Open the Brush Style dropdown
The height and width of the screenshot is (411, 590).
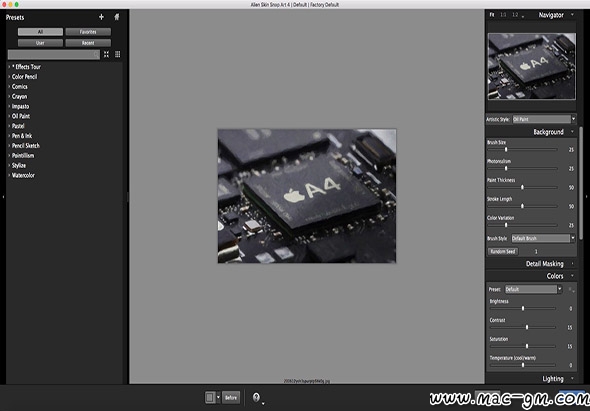click(543, 238)
